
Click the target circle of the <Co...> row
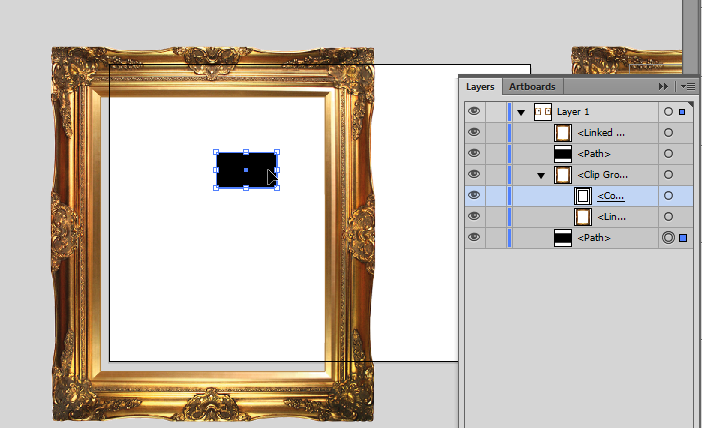click(x=668, y=196)
